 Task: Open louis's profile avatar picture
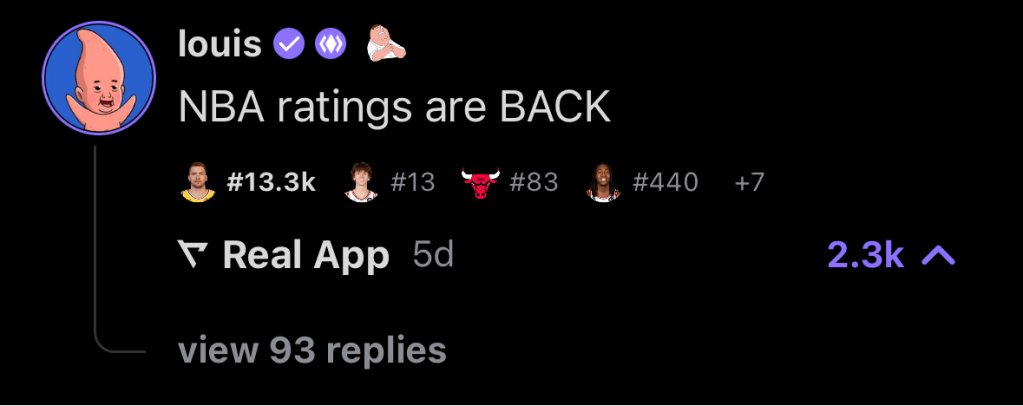tap(99, 78)
